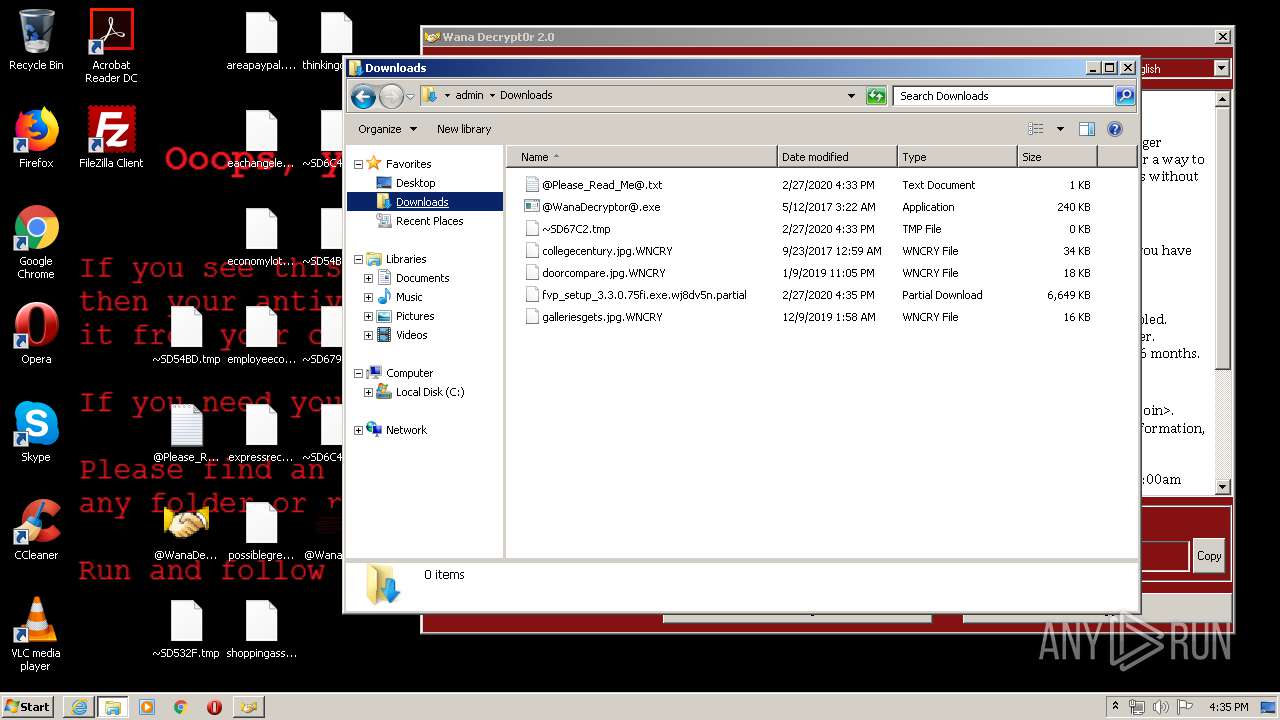Click the Opera icon in the taskbar

214,707
